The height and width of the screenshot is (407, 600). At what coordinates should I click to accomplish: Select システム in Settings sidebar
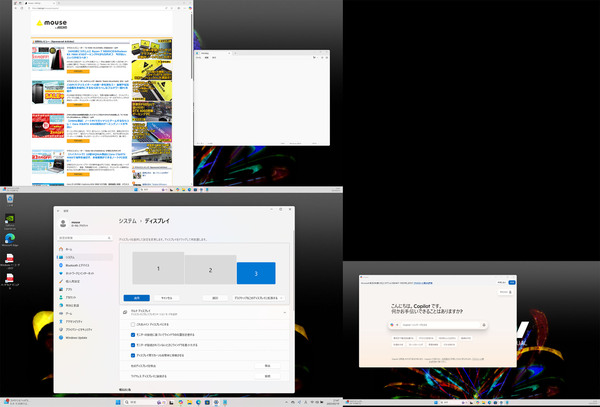pyautogui.click(x=84, y=257)
